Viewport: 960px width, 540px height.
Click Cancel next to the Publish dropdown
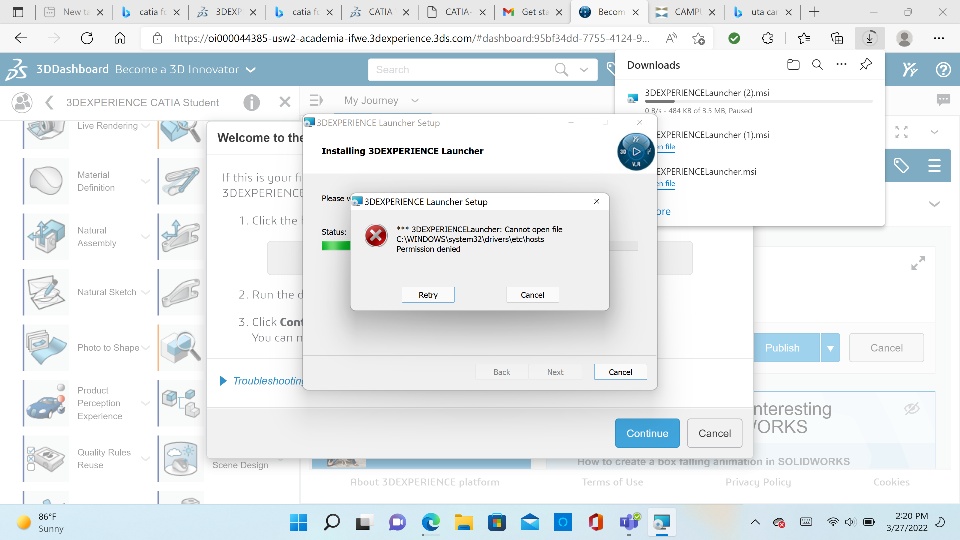pos(886,348)
